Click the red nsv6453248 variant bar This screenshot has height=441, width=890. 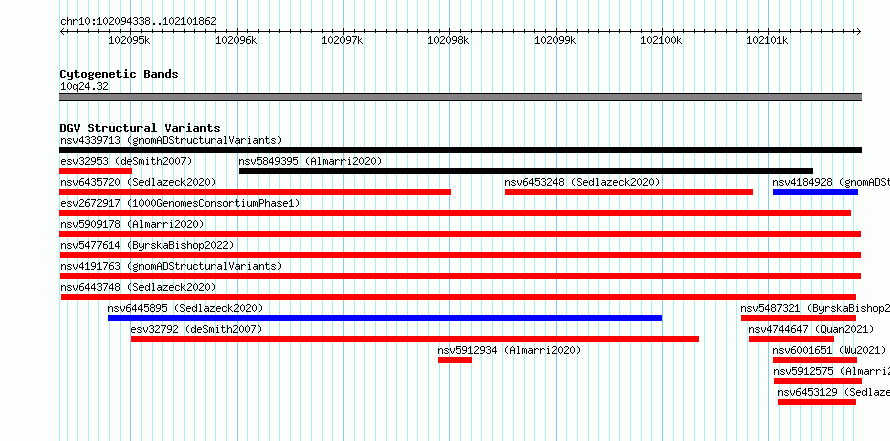[x=629, y=192]
